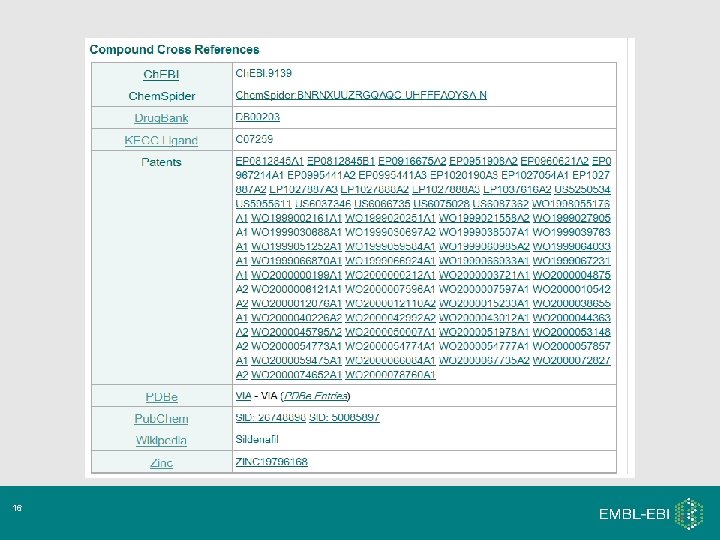Open patent WO2000074652A1
The height and width of the screenshot is (540, 720).
tap(297, 375)
